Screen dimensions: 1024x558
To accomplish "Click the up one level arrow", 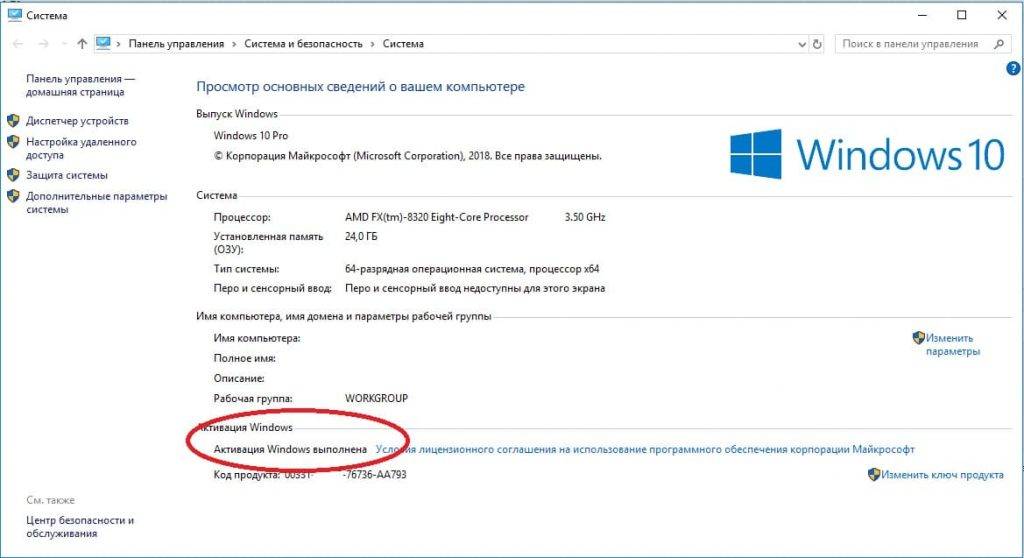I will [82, 44].
